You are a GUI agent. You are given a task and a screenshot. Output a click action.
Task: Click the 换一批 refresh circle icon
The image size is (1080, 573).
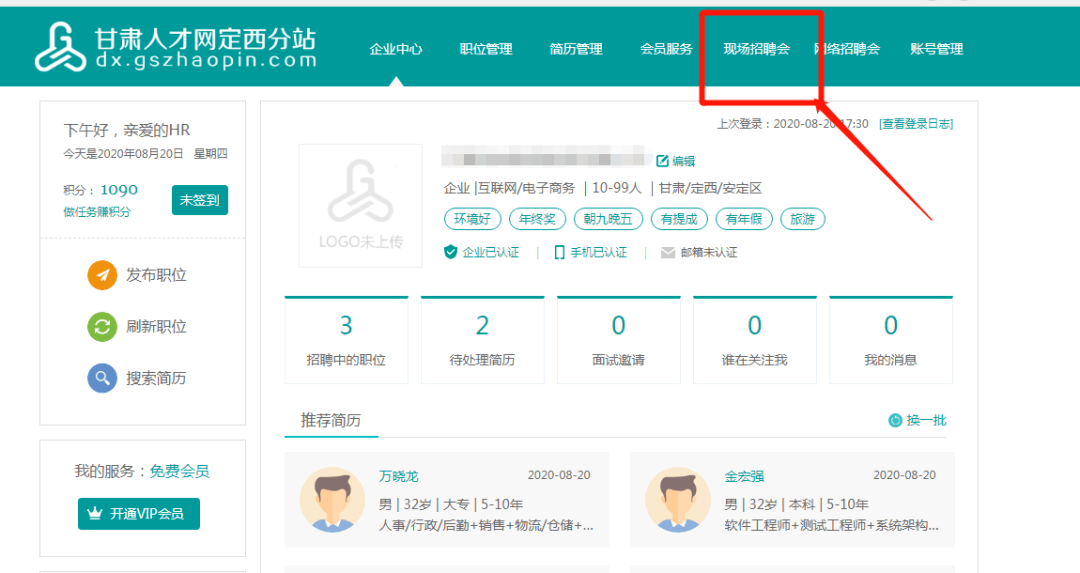(895, 420)
